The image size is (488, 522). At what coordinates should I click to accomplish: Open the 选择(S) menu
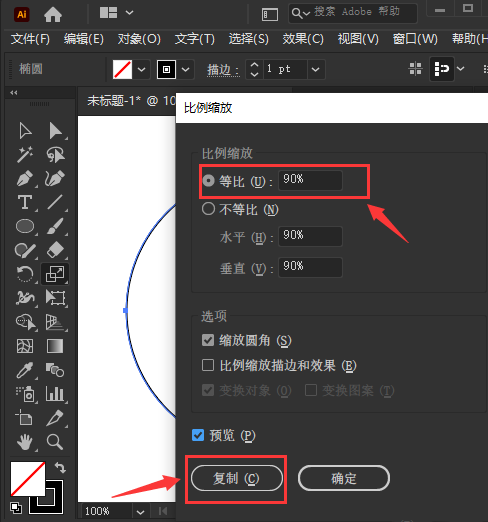249,39
